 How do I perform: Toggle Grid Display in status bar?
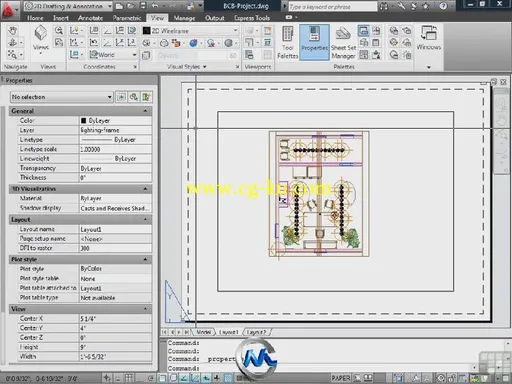(x=129, y=378)
